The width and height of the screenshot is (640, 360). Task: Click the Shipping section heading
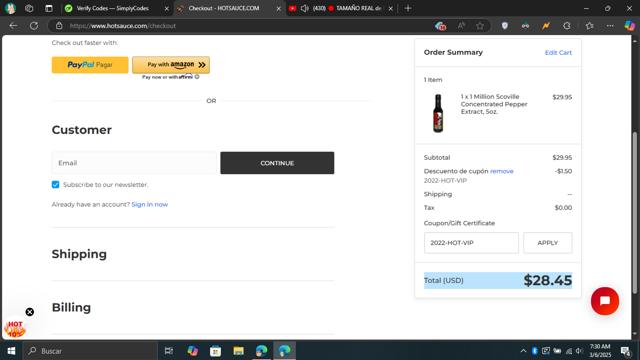click(79, 254)
